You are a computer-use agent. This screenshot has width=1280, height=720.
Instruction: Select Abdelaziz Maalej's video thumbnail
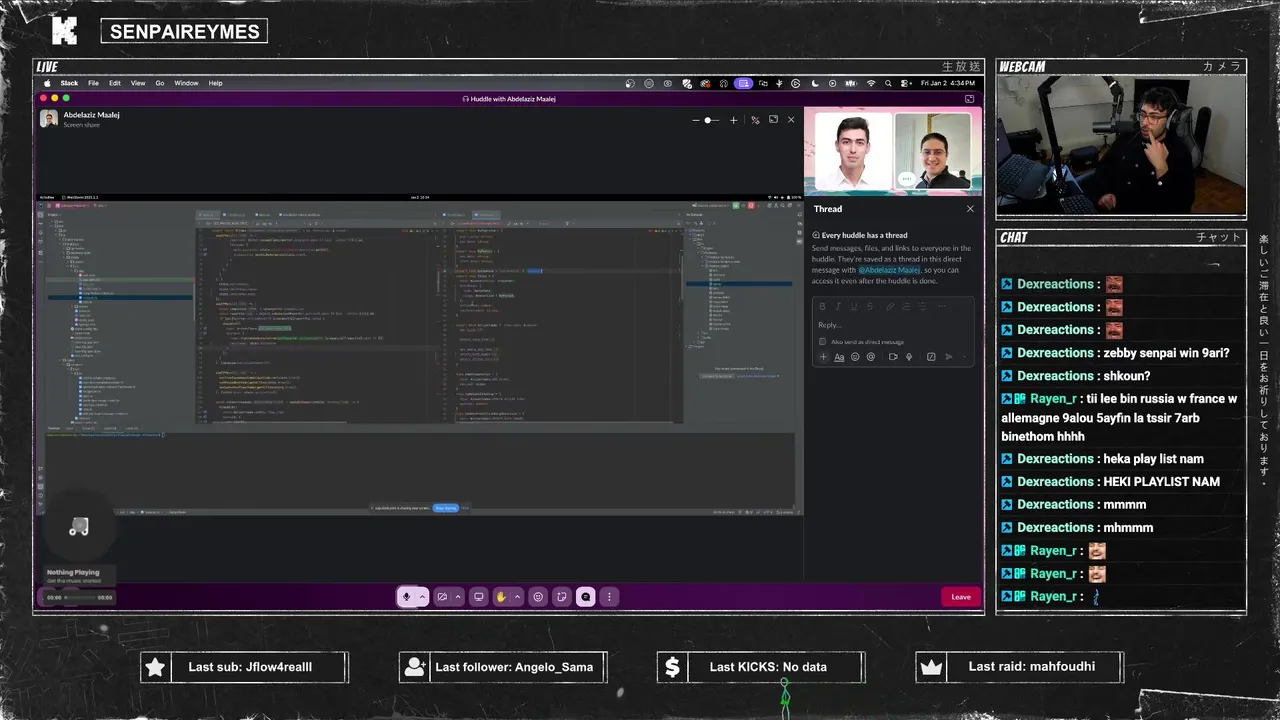click(x=933, y=151)
